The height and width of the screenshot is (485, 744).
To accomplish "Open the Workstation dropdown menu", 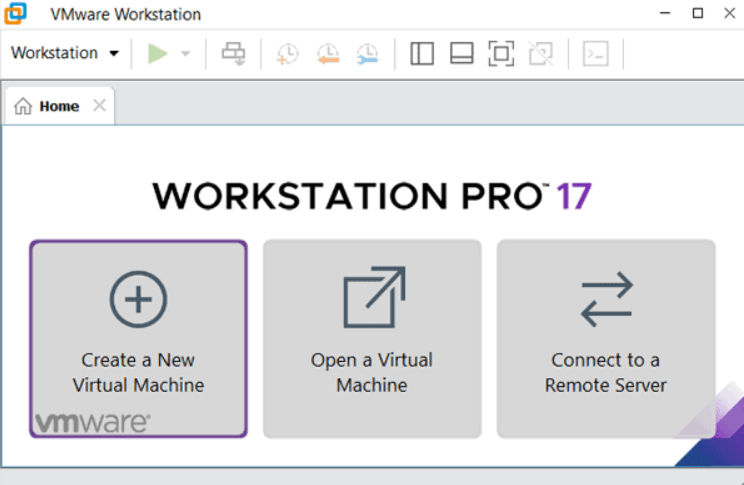I will tap(65, 53).
